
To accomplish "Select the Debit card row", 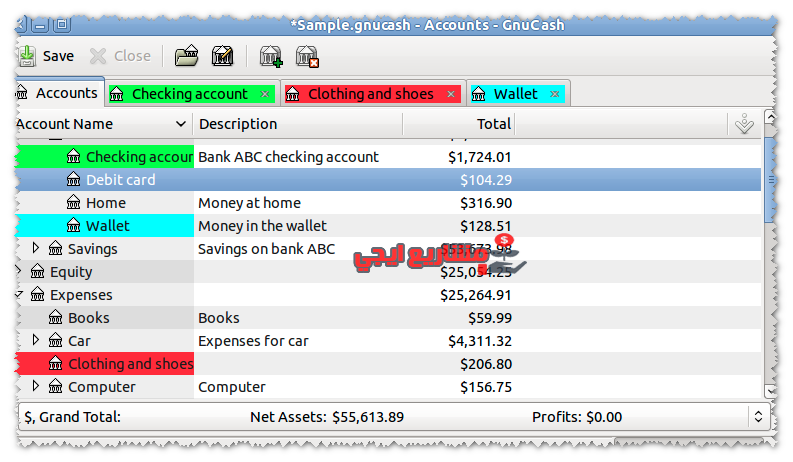I will [388, 180].
